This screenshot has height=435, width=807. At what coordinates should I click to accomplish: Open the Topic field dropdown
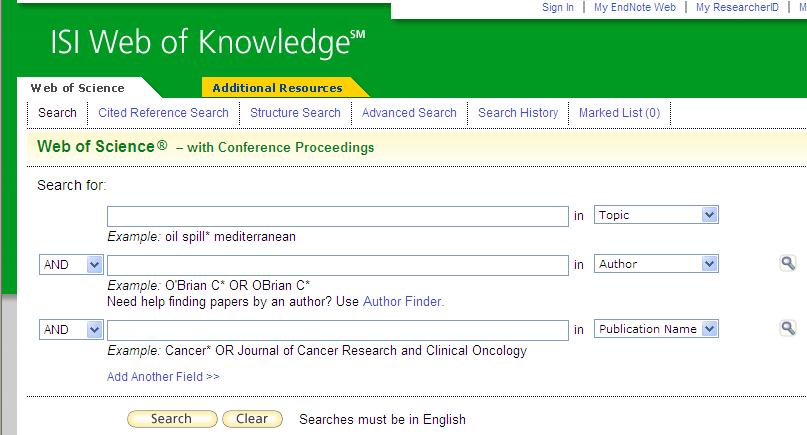click(x=656, y=215)
